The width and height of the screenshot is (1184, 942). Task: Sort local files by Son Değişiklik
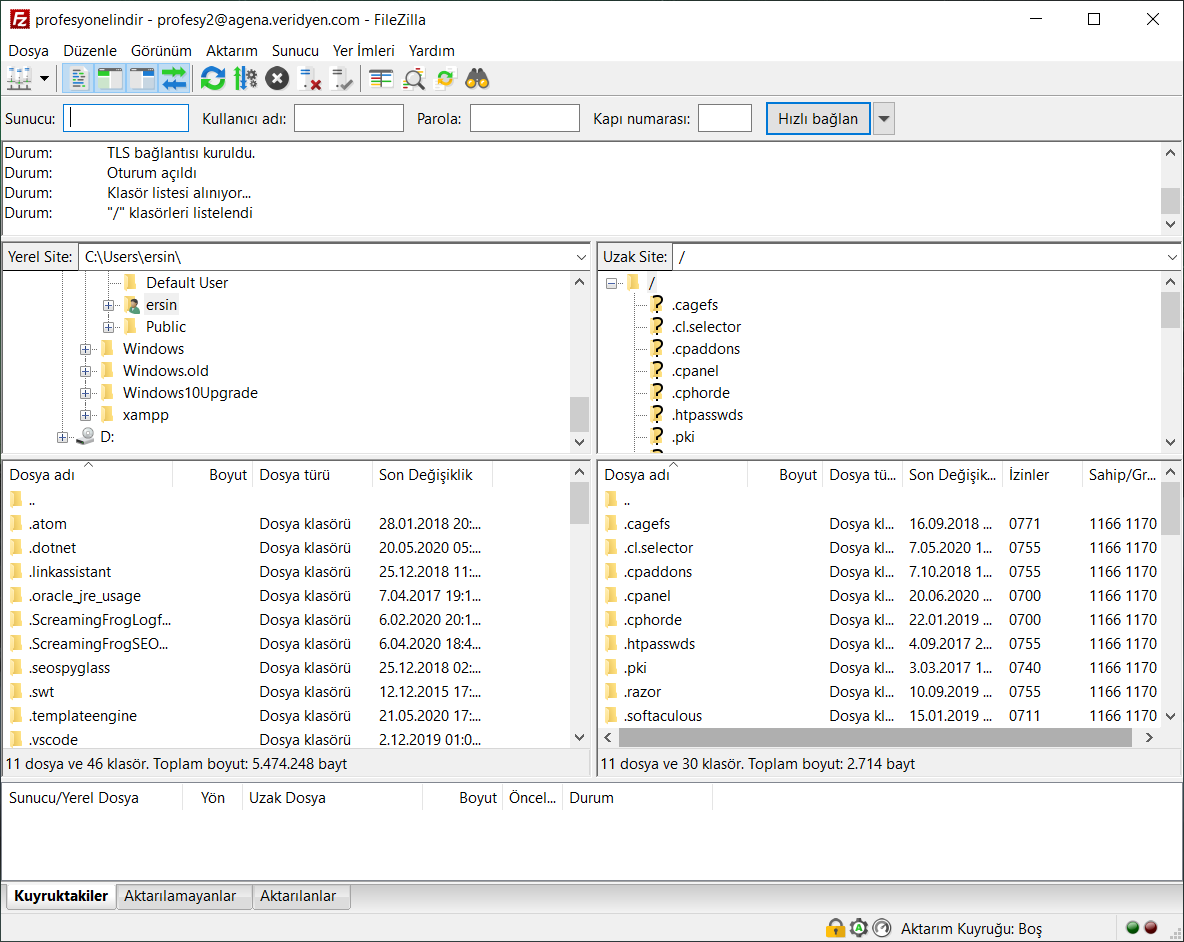pyautogui.click(x=432, y=475)
